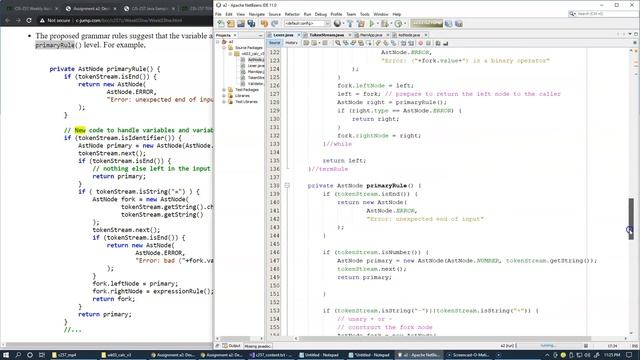Viewport: 640px width, 360px height.
Task: Open Navigate menu in NetBeans
Action: click(257, 14)
